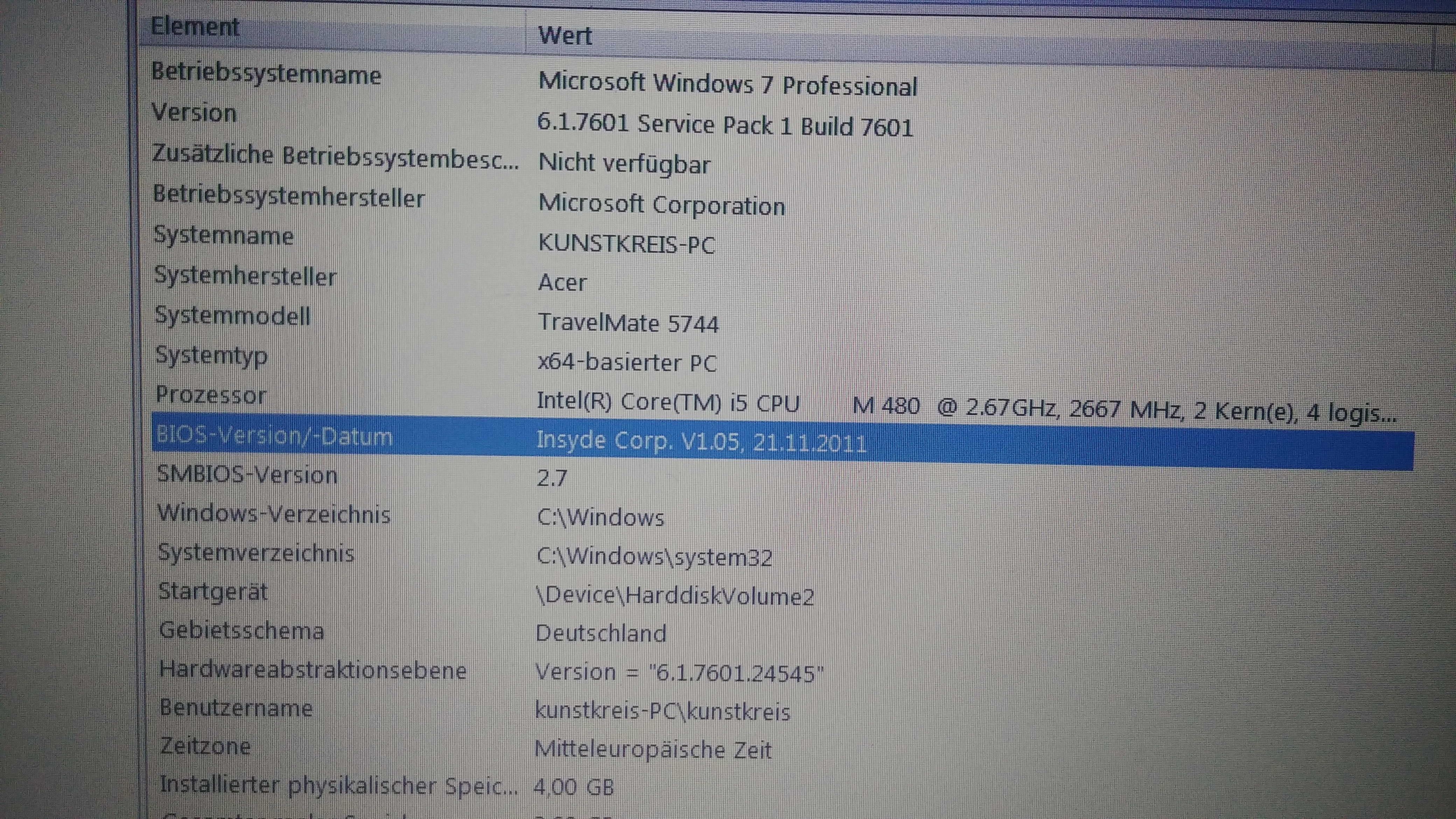Select the Gebietsschema row label
The height and width of the screenshot is (819, 1456).
[x=241, y=630]
